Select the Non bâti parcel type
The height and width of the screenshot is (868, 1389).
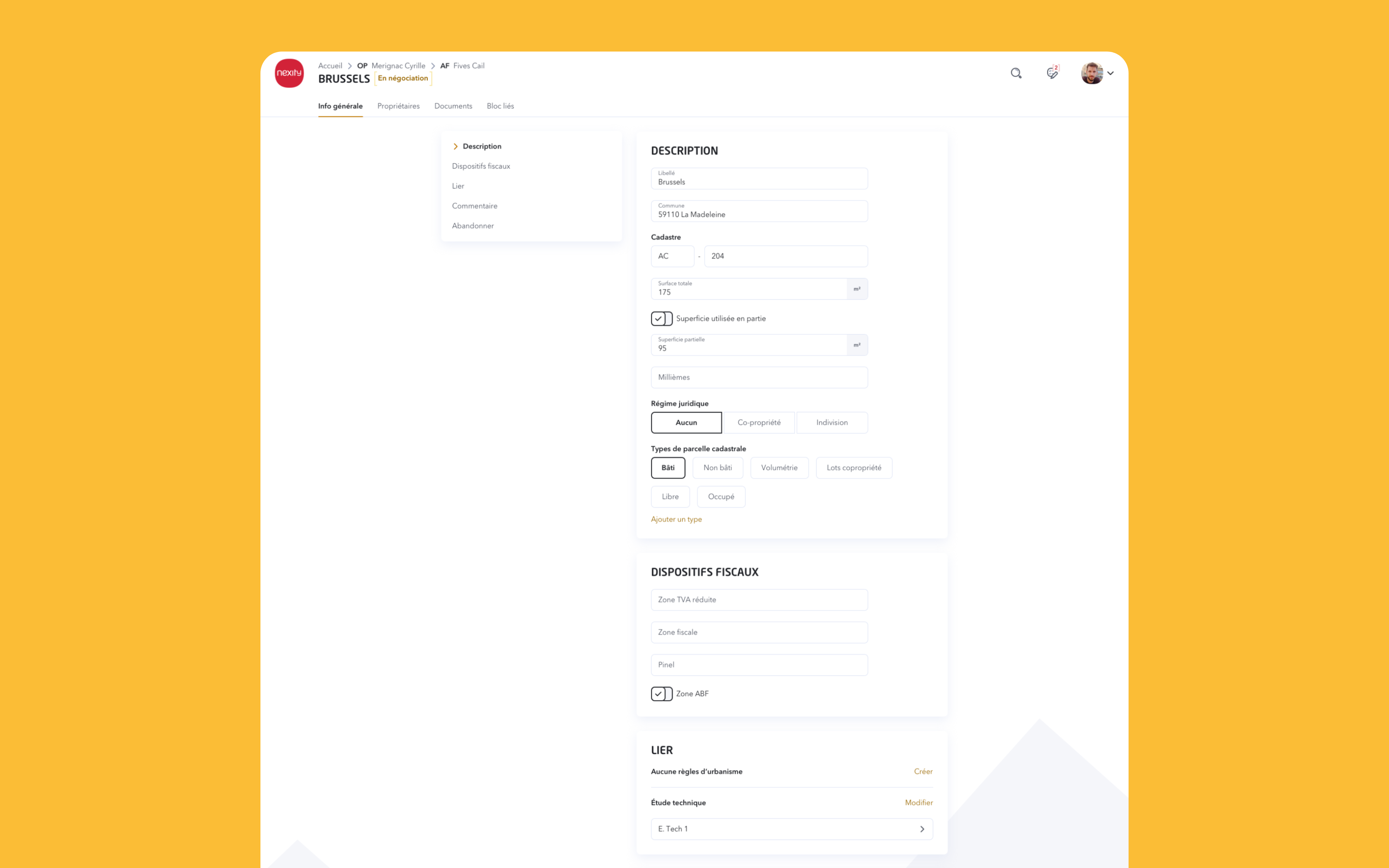pyautogui.click(x=718, y=468)
